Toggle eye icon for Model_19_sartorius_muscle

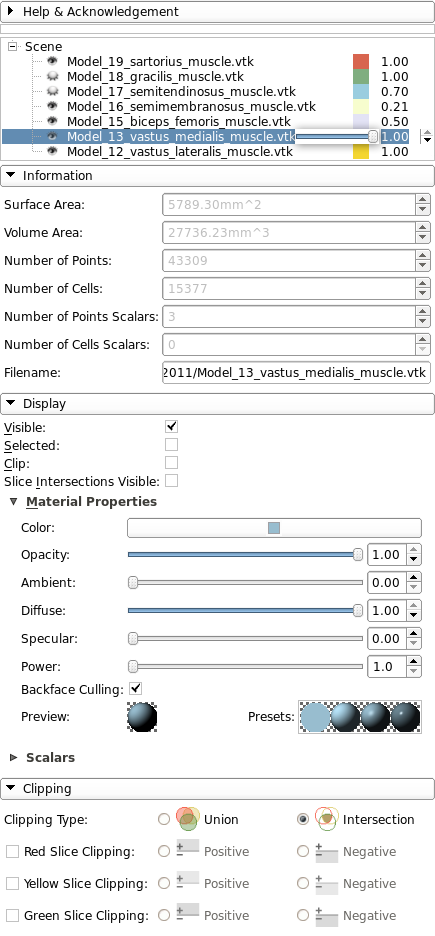point(53,61)
